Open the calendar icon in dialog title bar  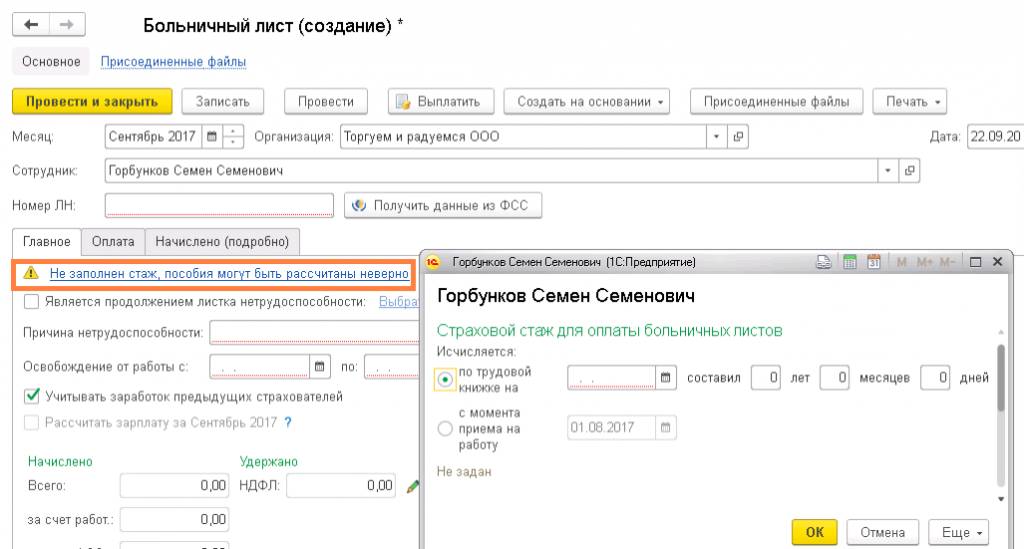coord(872,262)
